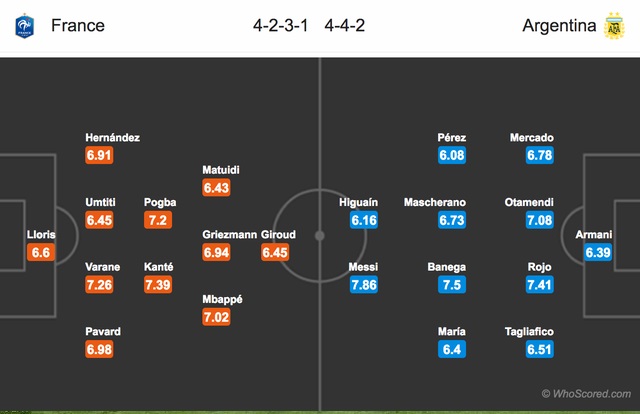Select Messi's 7.86 rating badge

click(364, 285)
